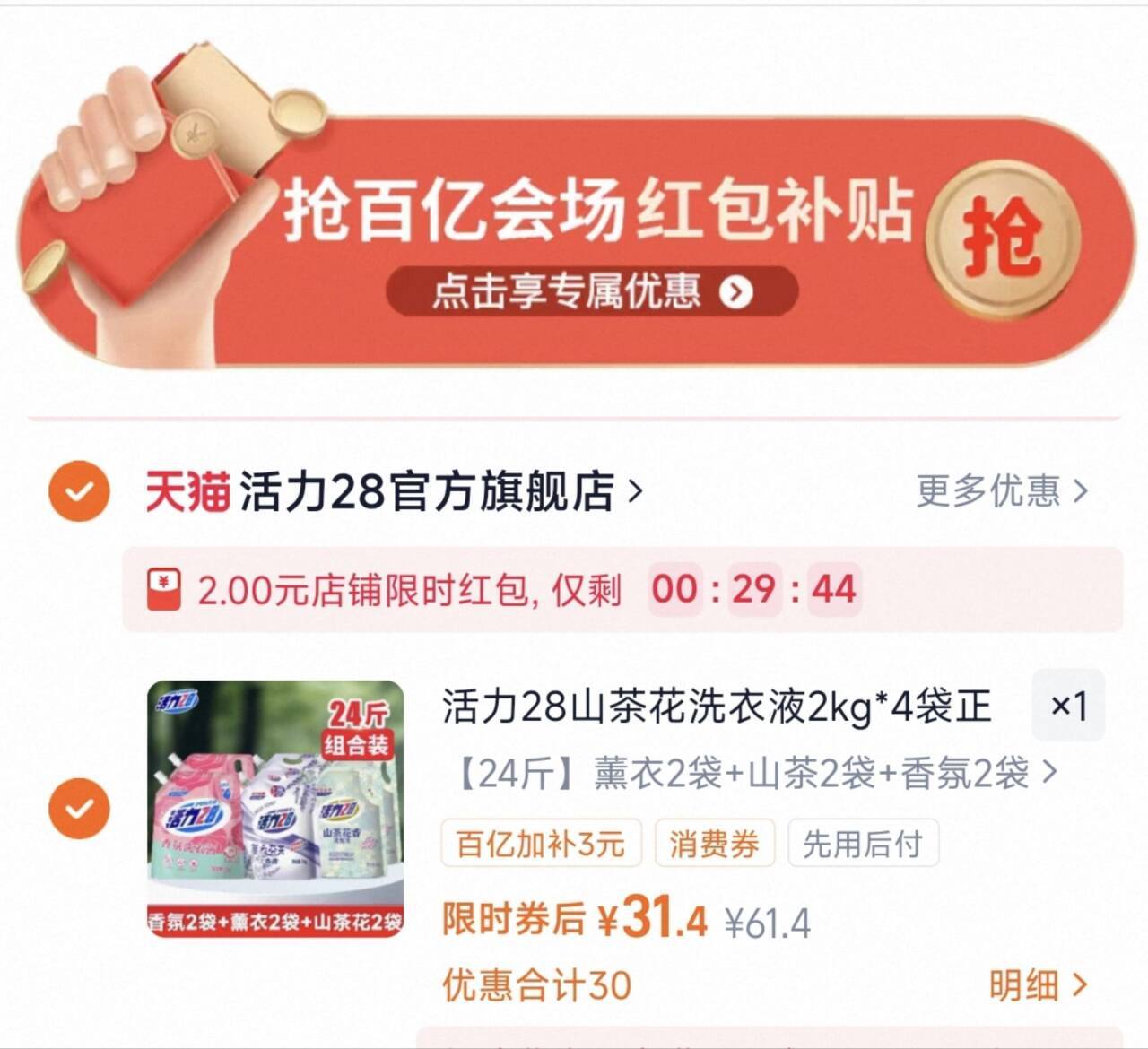Screen dimensions: 1148x1049
Task: Open the detergent product thumbnail
Action: tap(275, 810)
